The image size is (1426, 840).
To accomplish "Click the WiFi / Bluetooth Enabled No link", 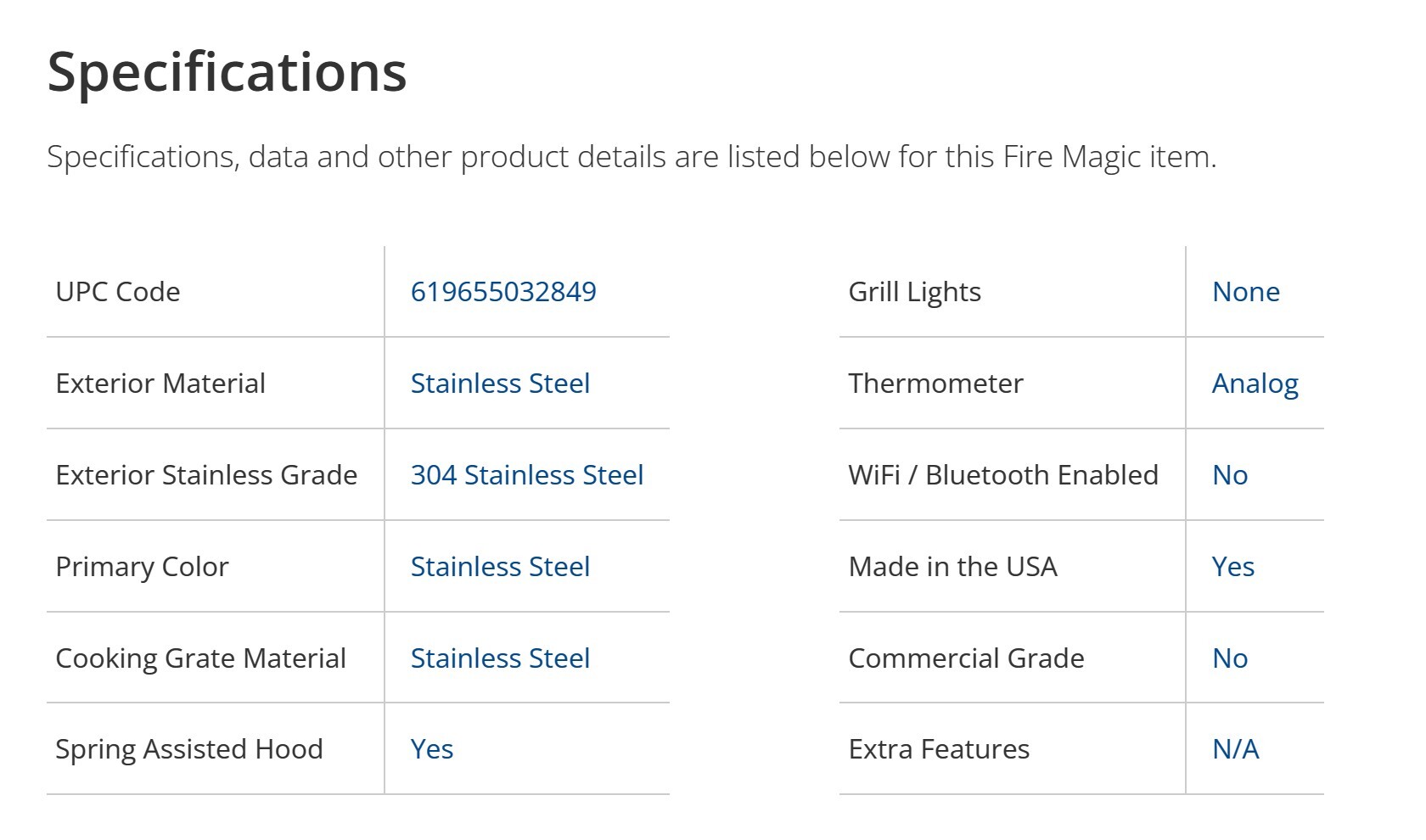I will 1230,475.
